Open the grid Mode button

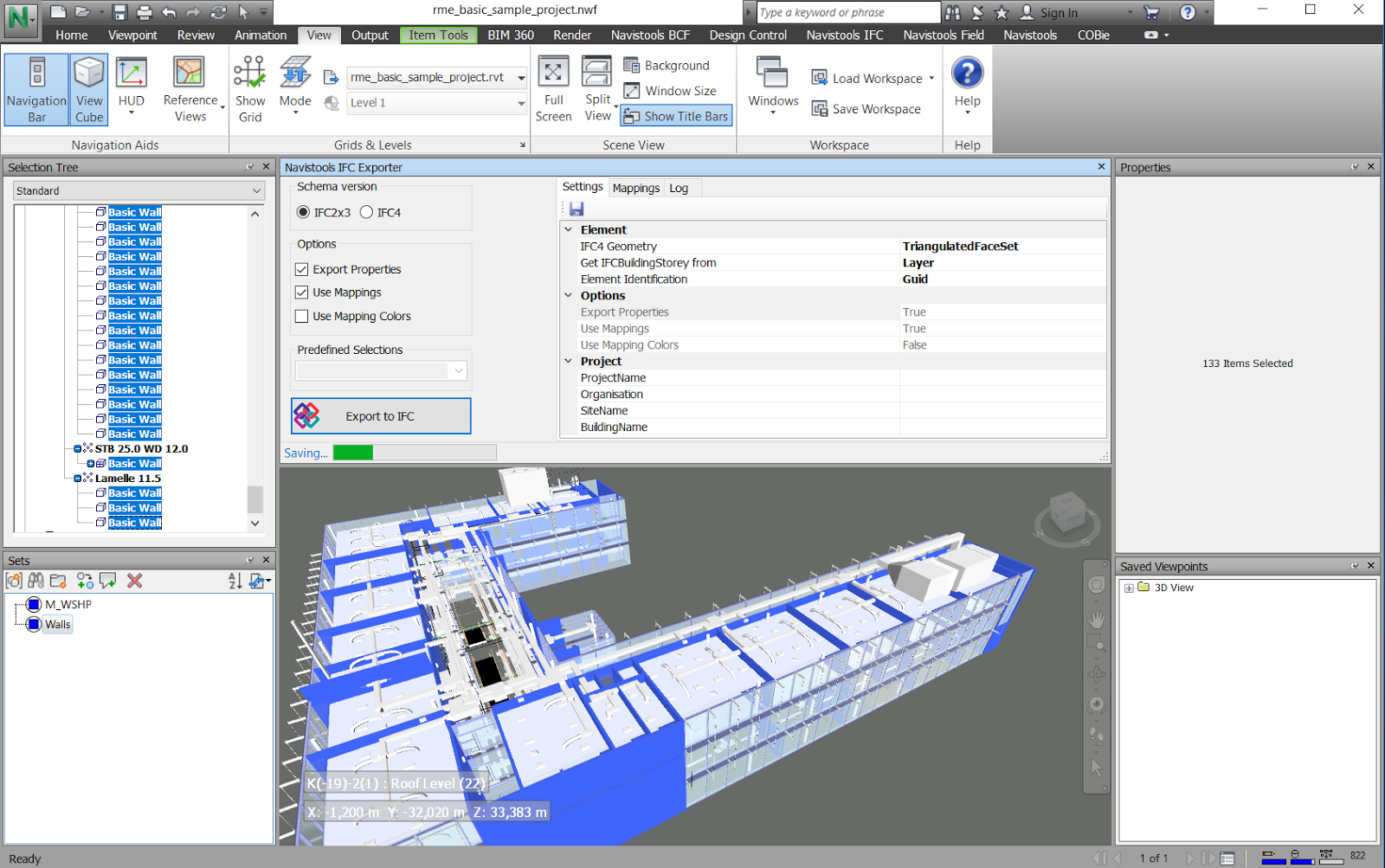click(x=295, y=86)
